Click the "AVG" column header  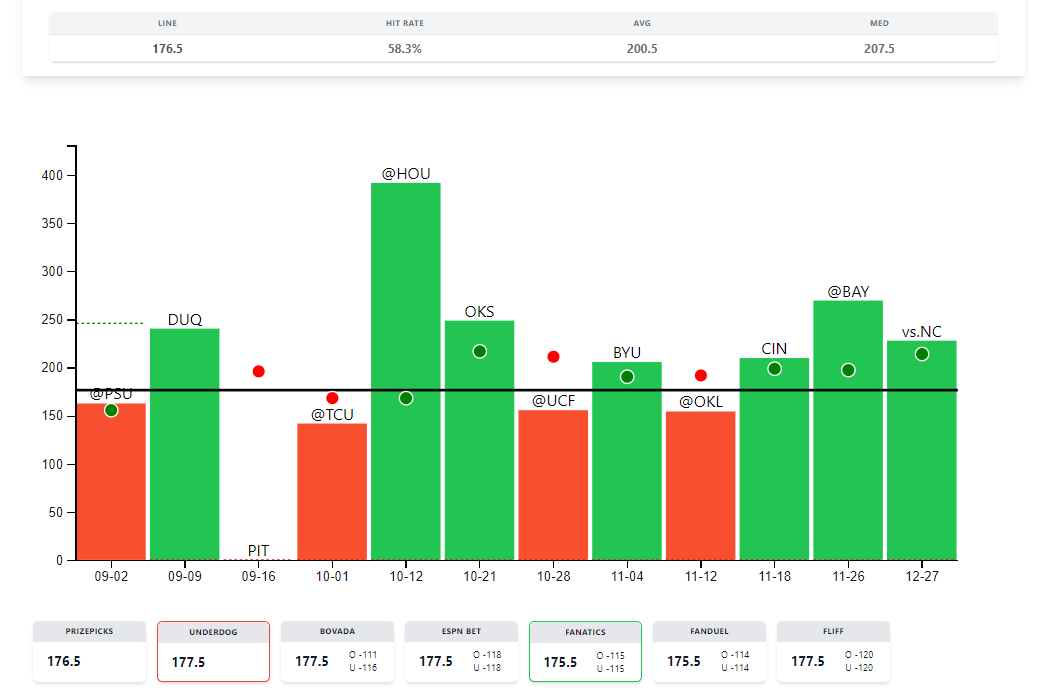[x=642, y=23]
